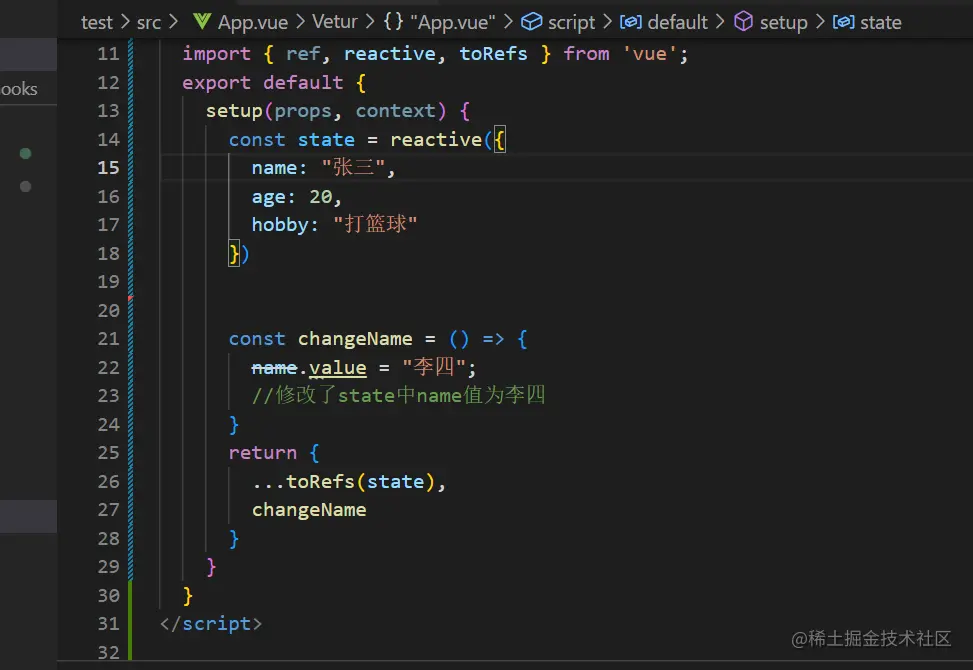
Task: Select the default breadcrumb label
Action: [x=677, y=22]
